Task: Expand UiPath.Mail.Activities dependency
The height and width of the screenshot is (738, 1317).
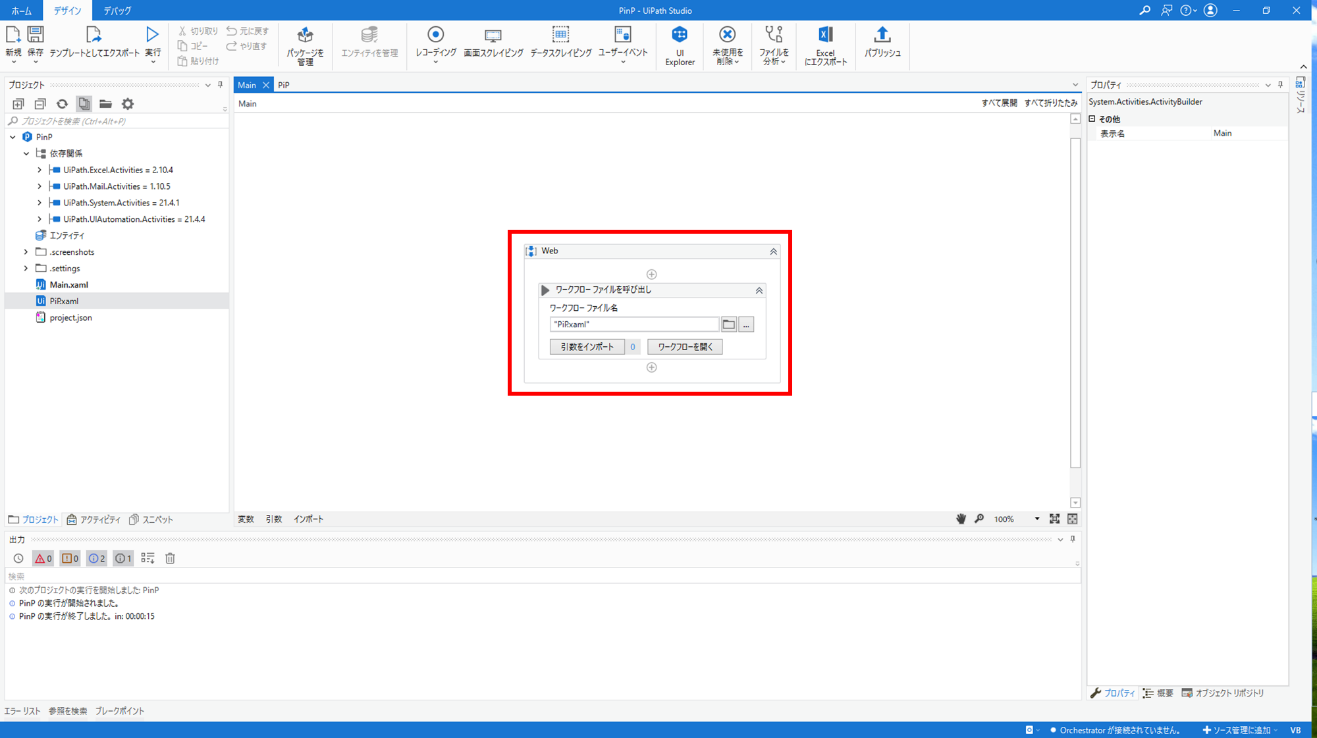Action: [x=40, y=186]
